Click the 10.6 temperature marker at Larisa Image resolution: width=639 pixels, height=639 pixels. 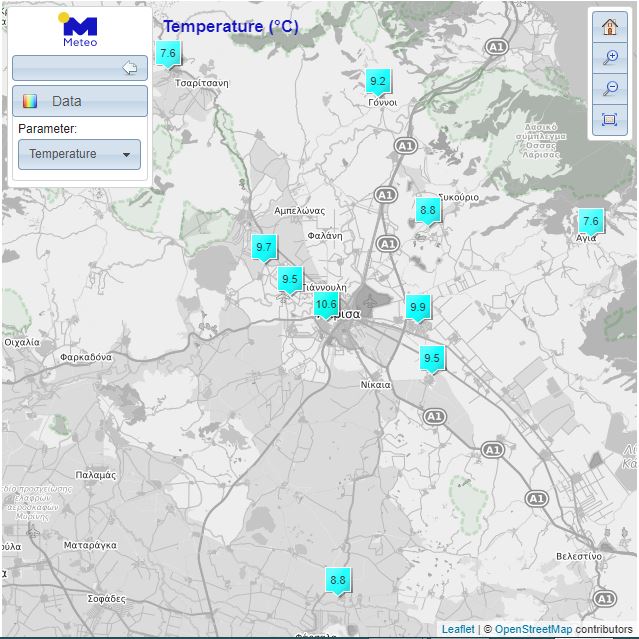pyautogui.click(x=326, y=305)
